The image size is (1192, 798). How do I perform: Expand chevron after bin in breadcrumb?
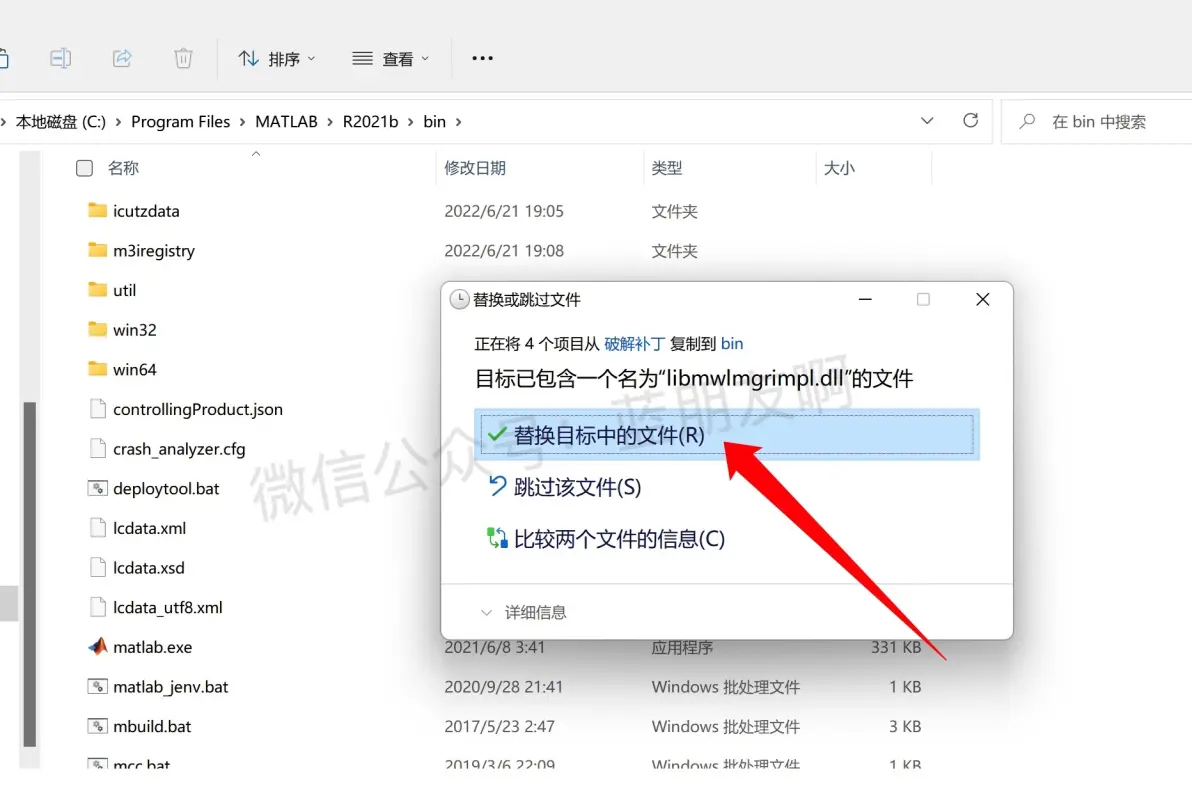[x=458, y=122]
